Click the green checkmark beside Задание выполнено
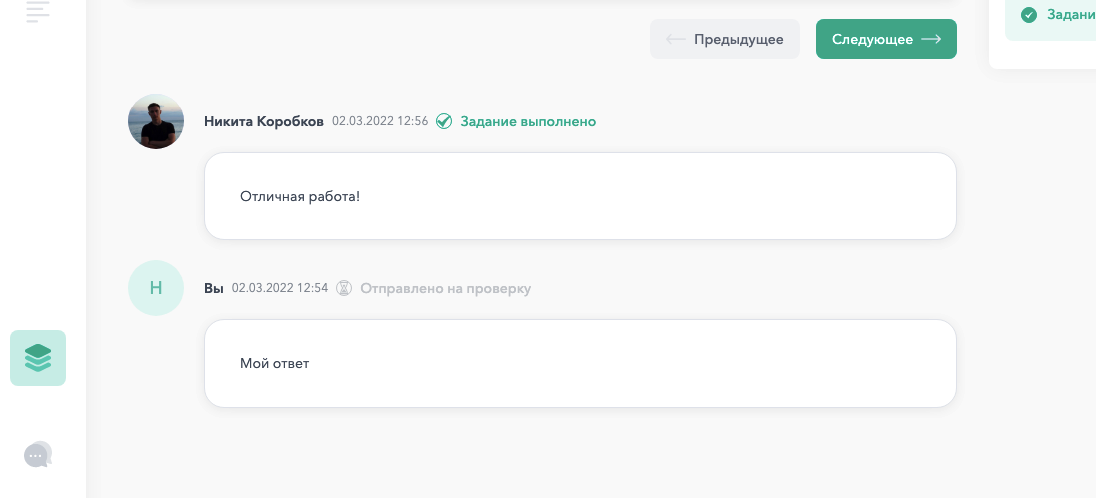The width and height of the screenshot is (1096, 498). pos(444,122)
